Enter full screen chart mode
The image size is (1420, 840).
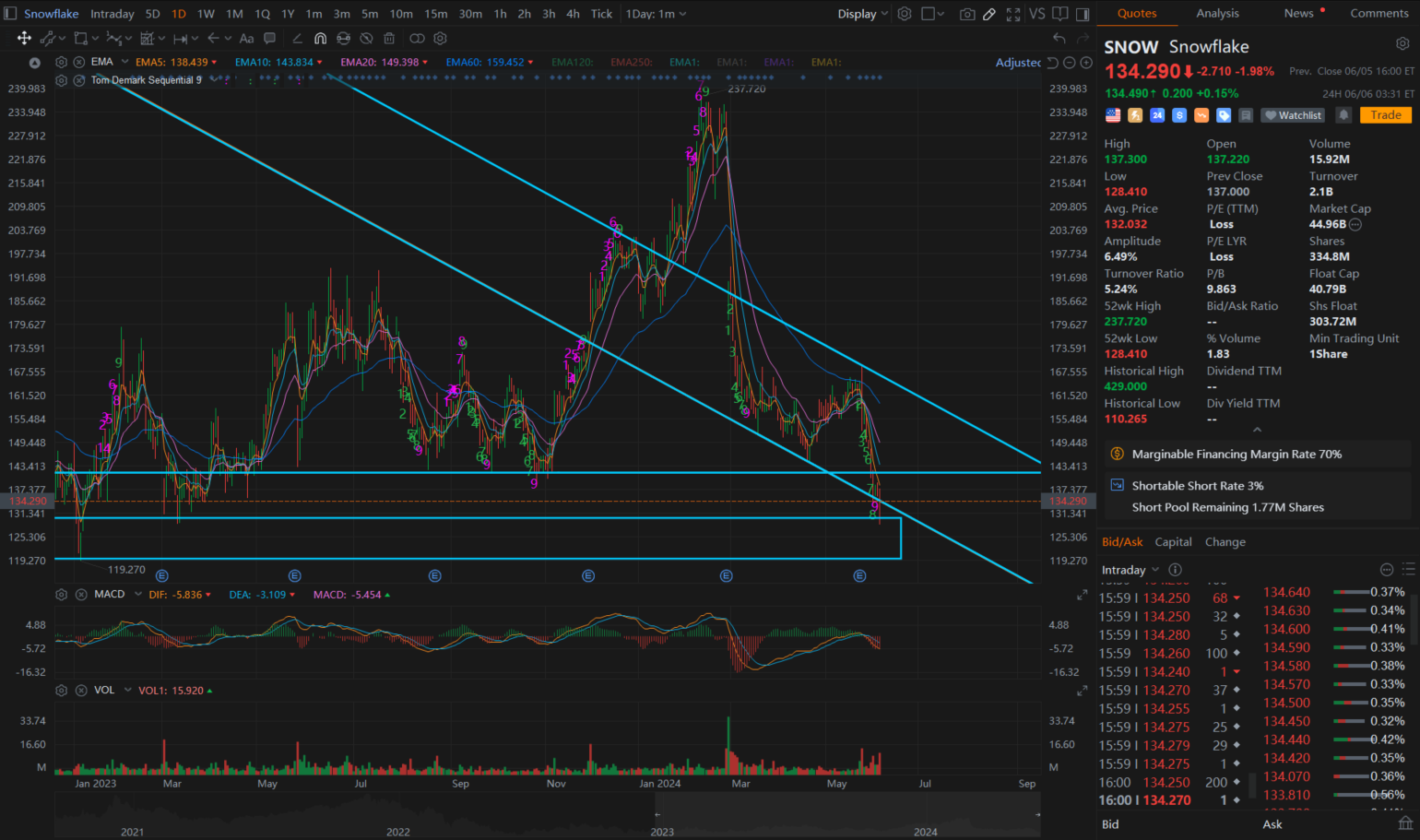pos(1013,14)
